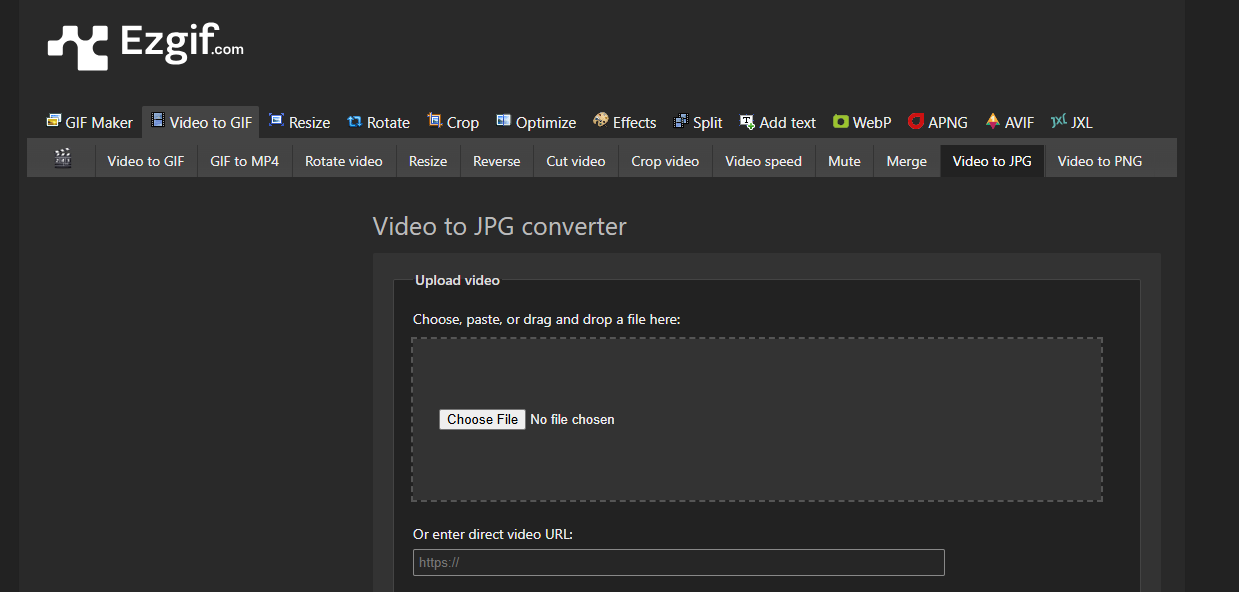Switch to Cut video tab
Image resolution: width=1239 pixels, height=592 pixels.
(576, 161)
